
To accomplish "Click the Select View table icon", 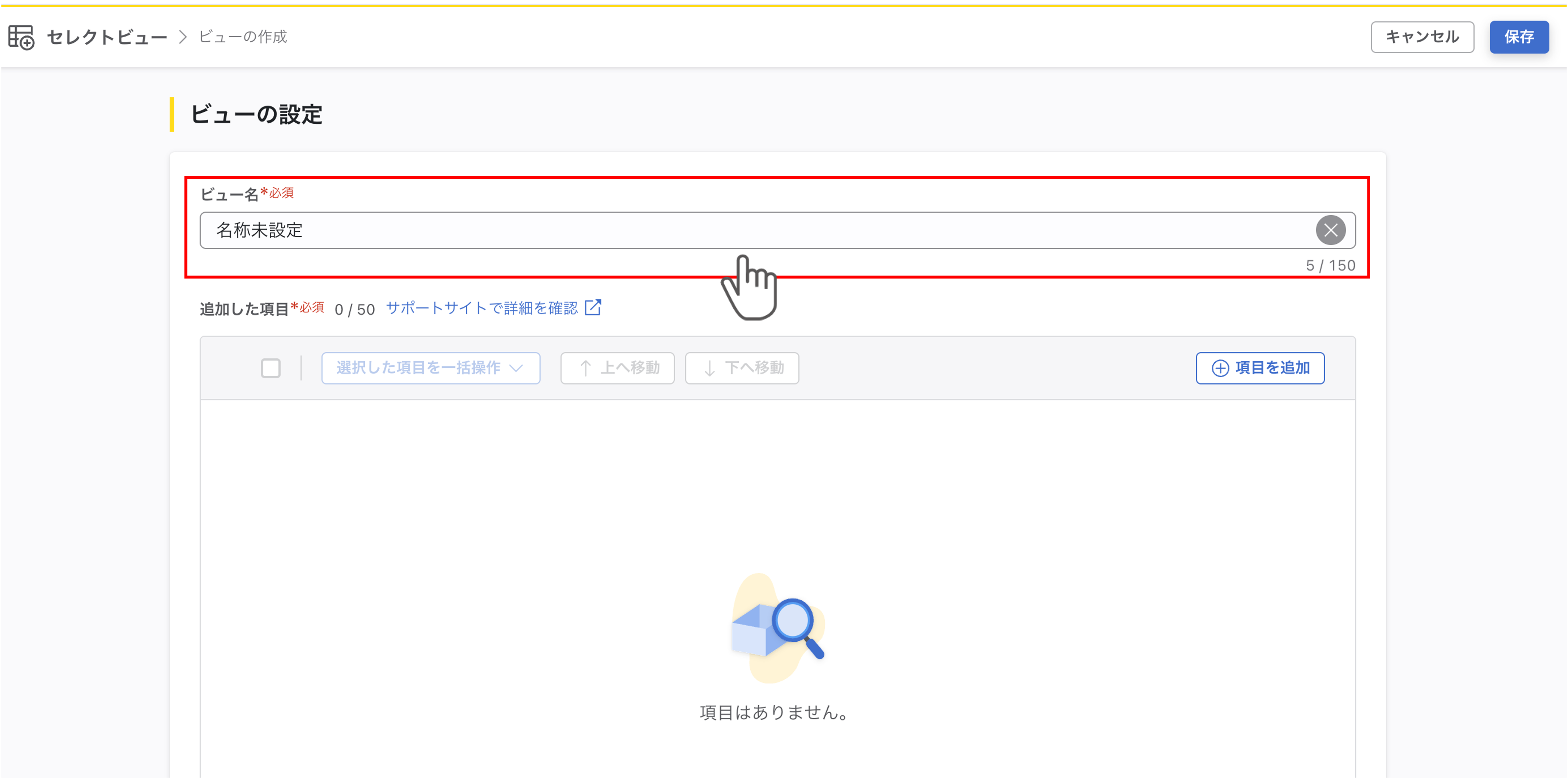I will pos(21,37).
